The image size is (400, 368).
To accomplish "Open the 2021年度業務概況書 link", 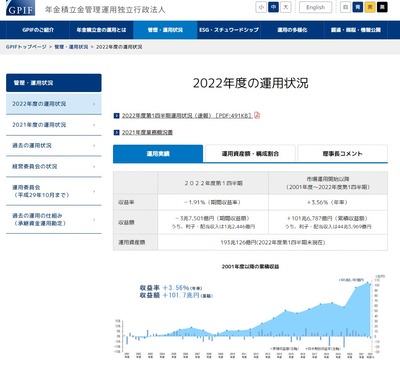I will 147,133.
